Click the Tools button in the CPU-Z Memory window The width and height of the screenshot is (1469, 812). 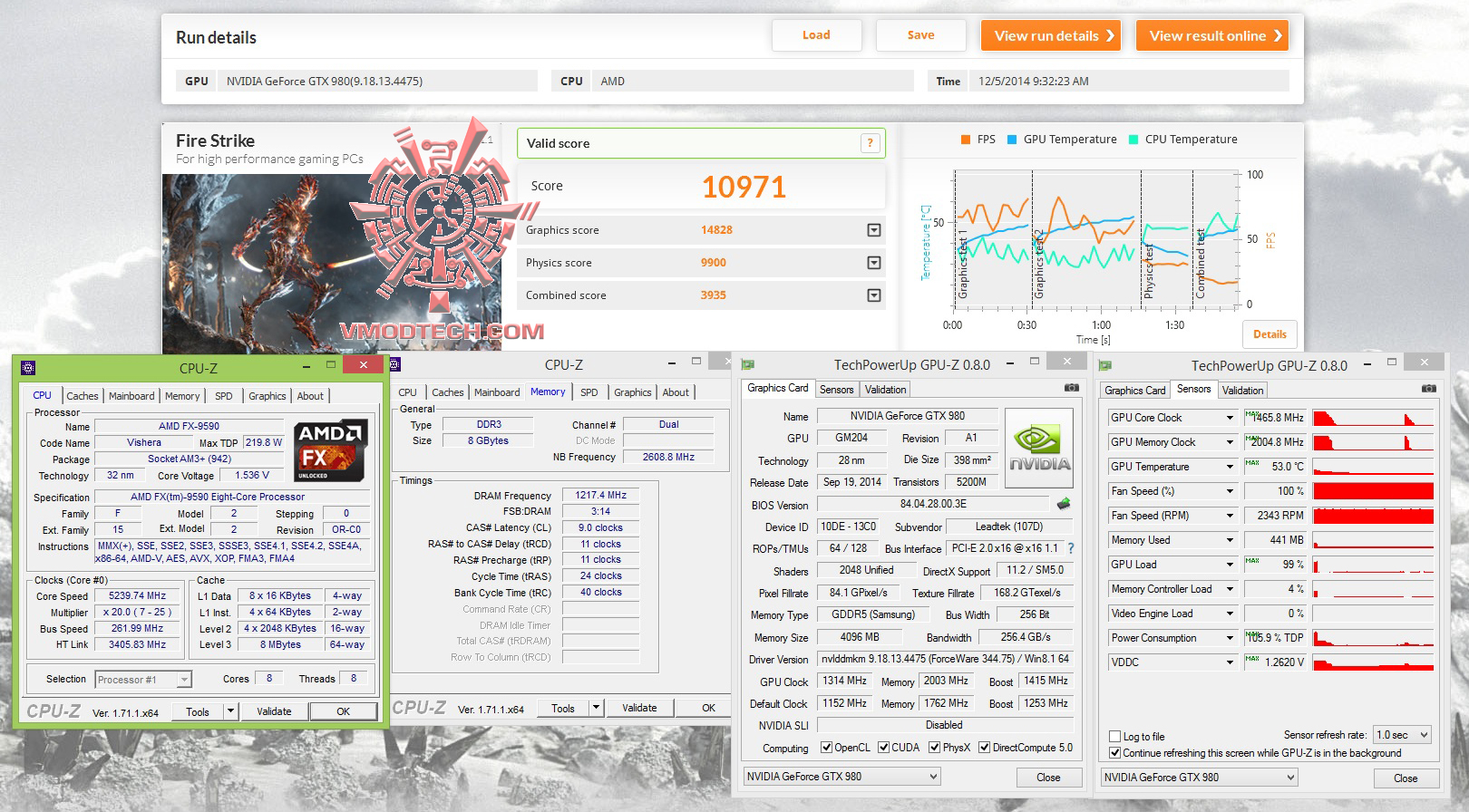click(x=563, y=708)
